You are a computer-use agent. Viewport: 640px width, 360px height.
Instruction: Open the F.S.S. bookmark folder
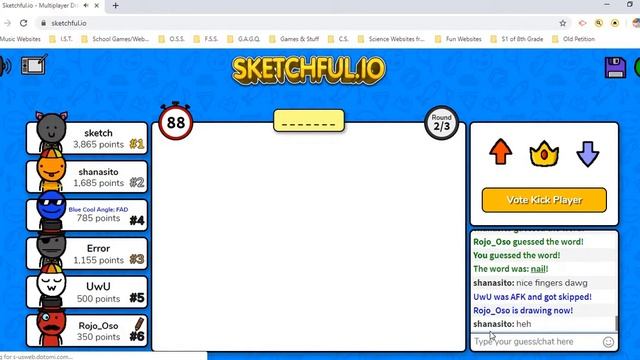[206, 39]
